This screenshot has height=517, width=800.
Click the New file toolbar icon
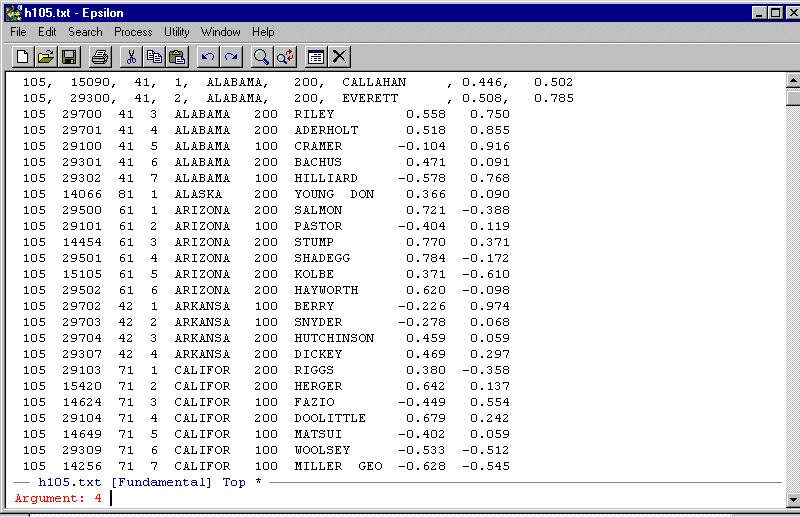pyautogui.click(x=22, y=57)
